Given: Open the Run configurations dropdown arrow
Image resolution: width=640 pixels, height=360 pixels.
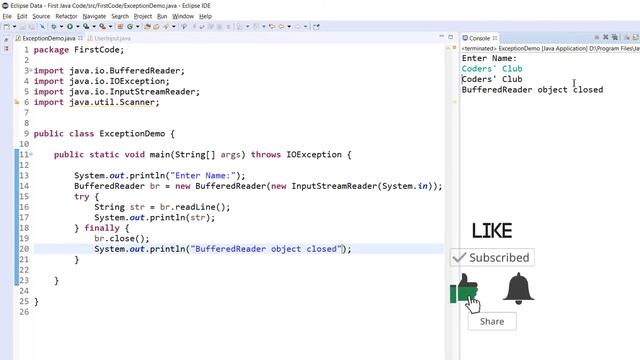Looking at the screenshot, I should click(x=78, y=27).
